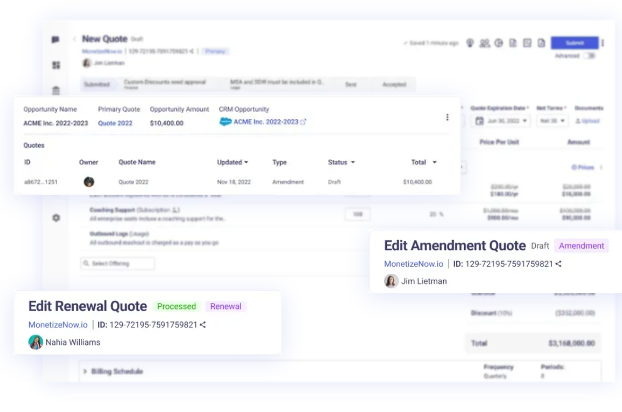Open the settings gear in sidebar

[x=56, y=218]
